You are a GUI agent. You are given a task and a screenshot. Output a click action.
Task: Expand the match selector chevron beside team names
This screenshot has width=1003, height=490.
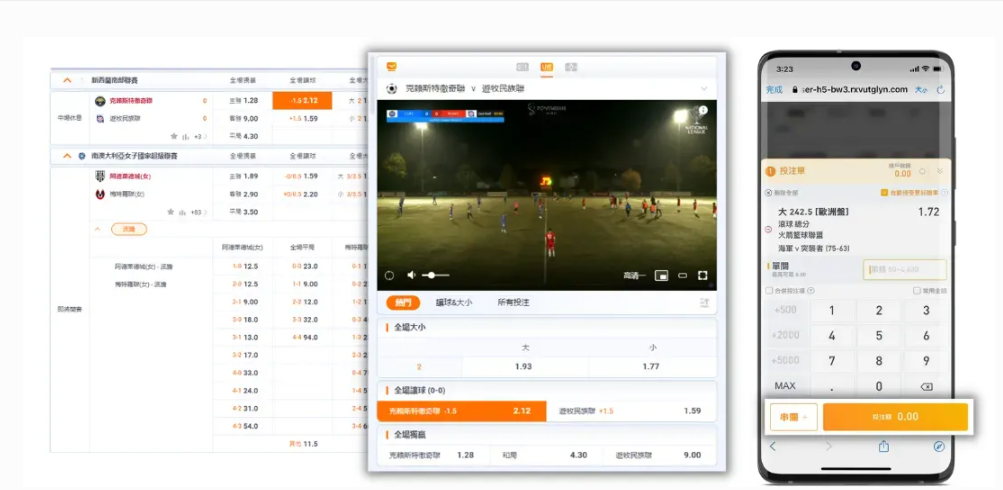point(704,88)
